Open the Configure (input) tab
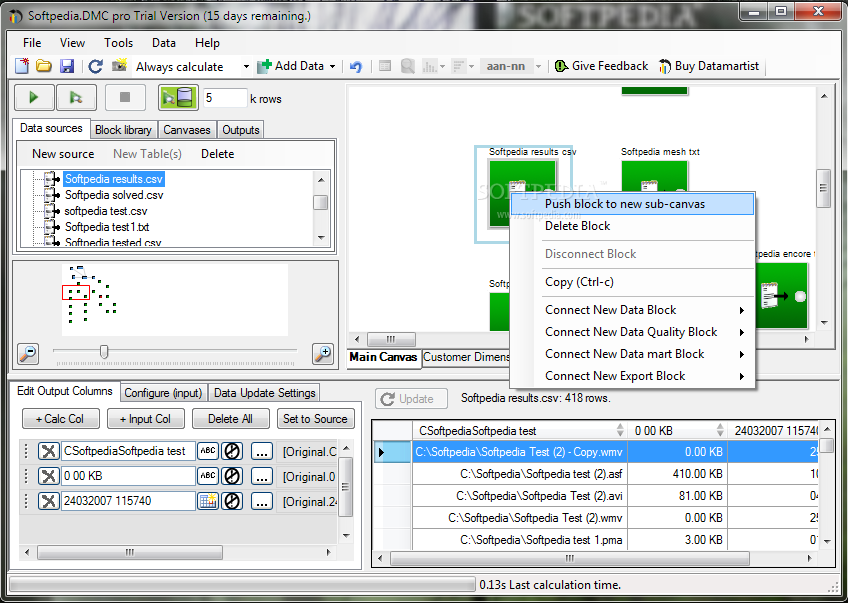 (163, 393)
